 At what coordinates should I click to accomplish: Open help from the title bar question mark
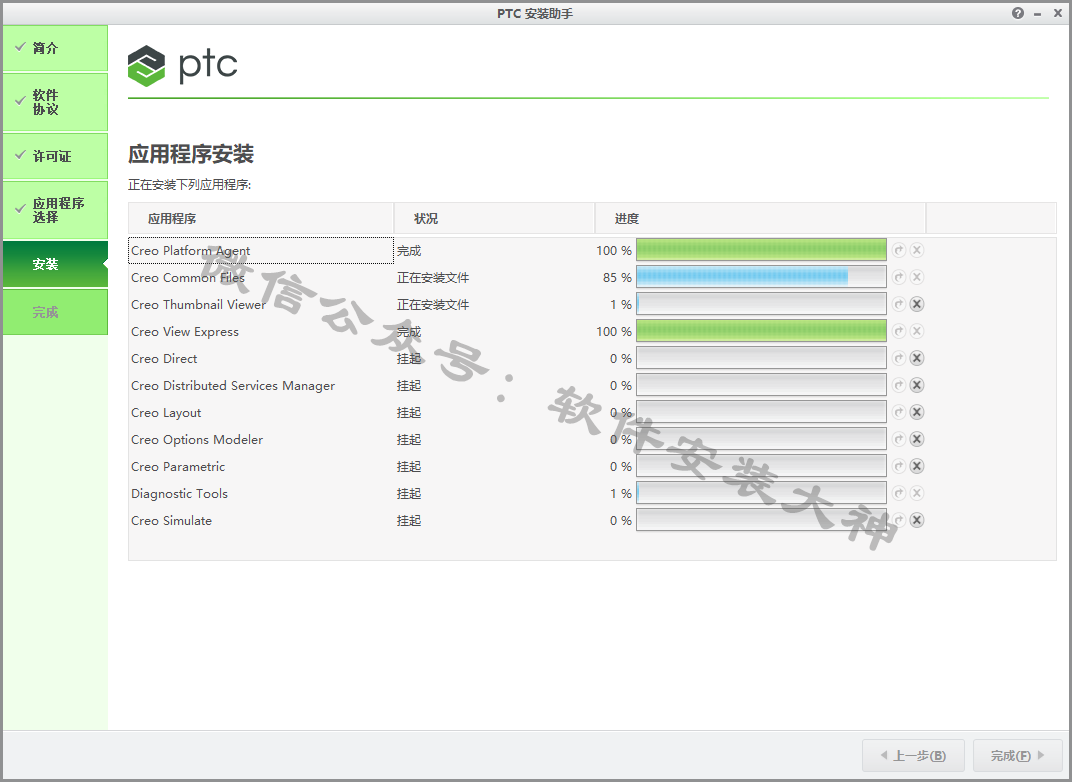pos(1018,13)
